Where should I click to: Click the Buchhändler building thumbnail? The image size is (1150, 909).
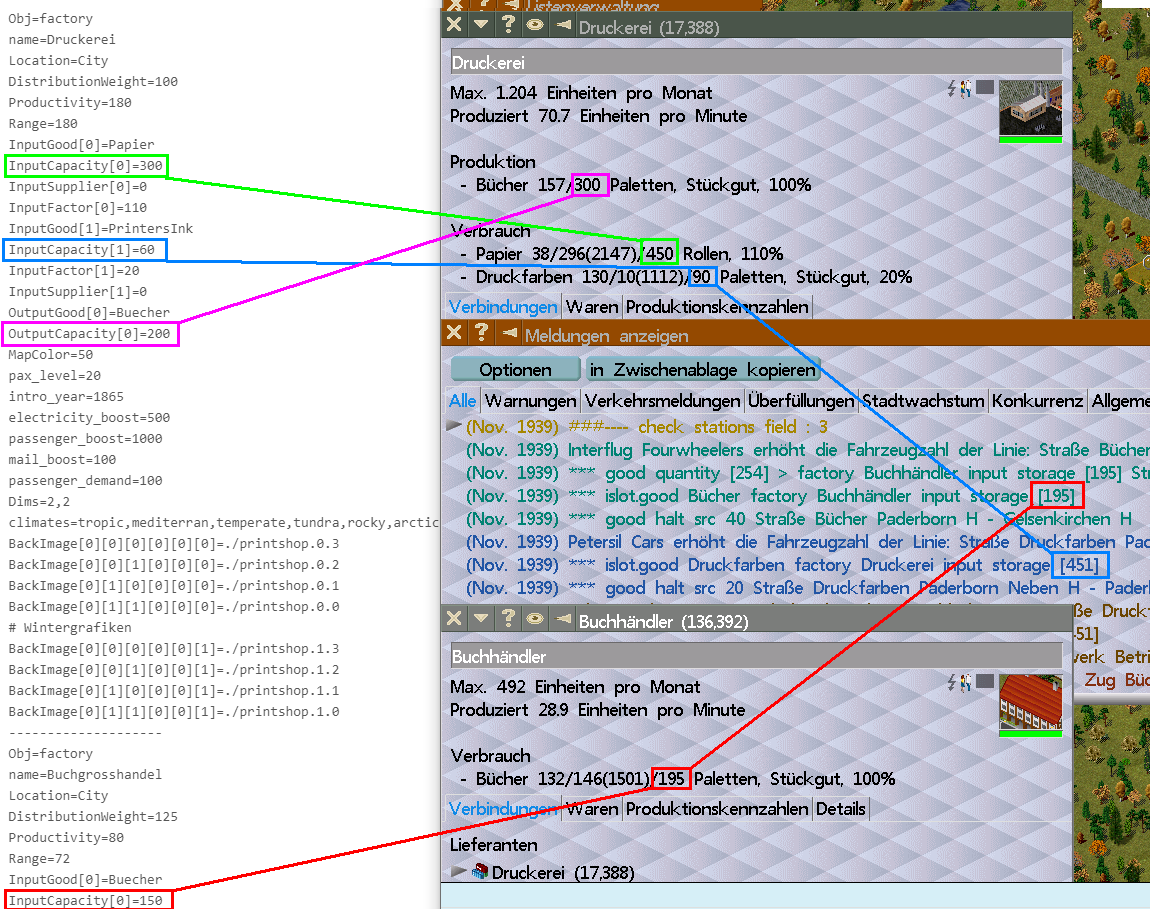click(1030, 700)
